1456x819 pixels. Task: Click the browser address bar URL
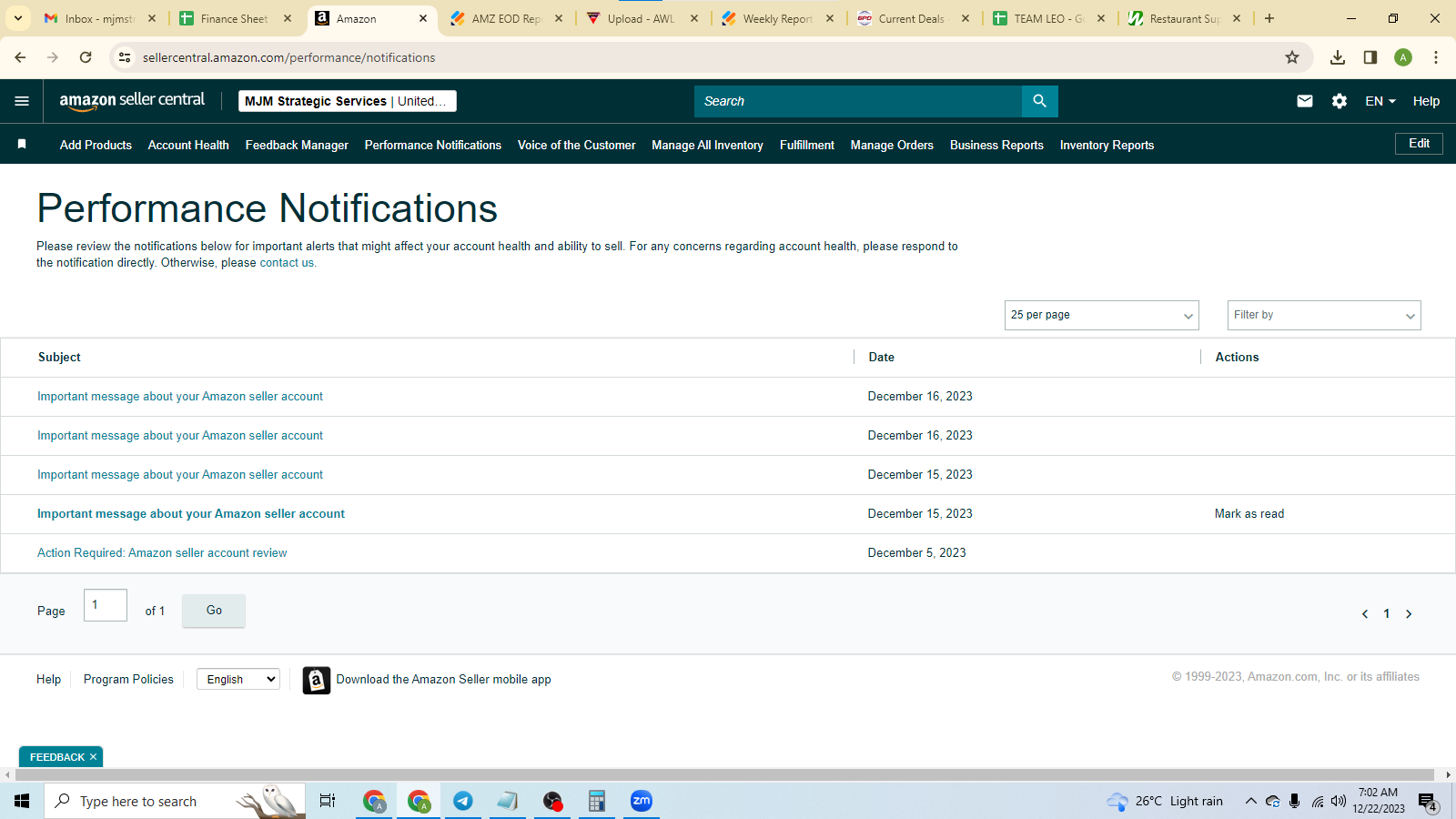tap(288, 57)
